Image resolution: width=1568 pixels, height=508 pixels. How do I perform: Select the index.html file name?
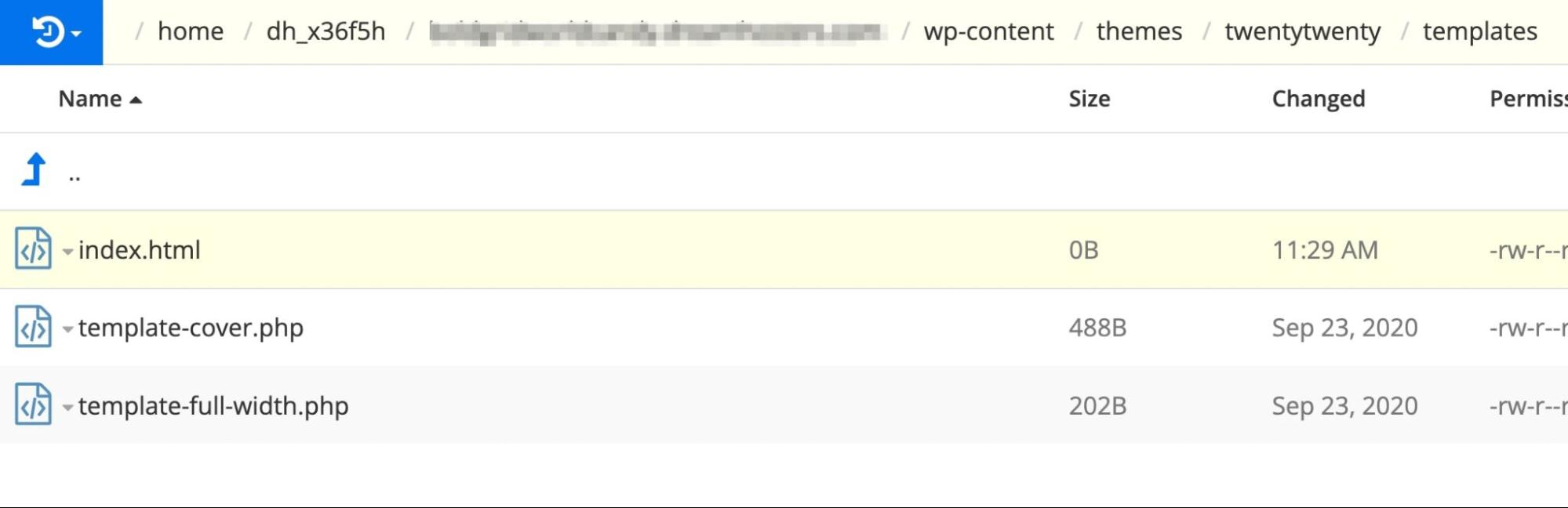[139, 249]
